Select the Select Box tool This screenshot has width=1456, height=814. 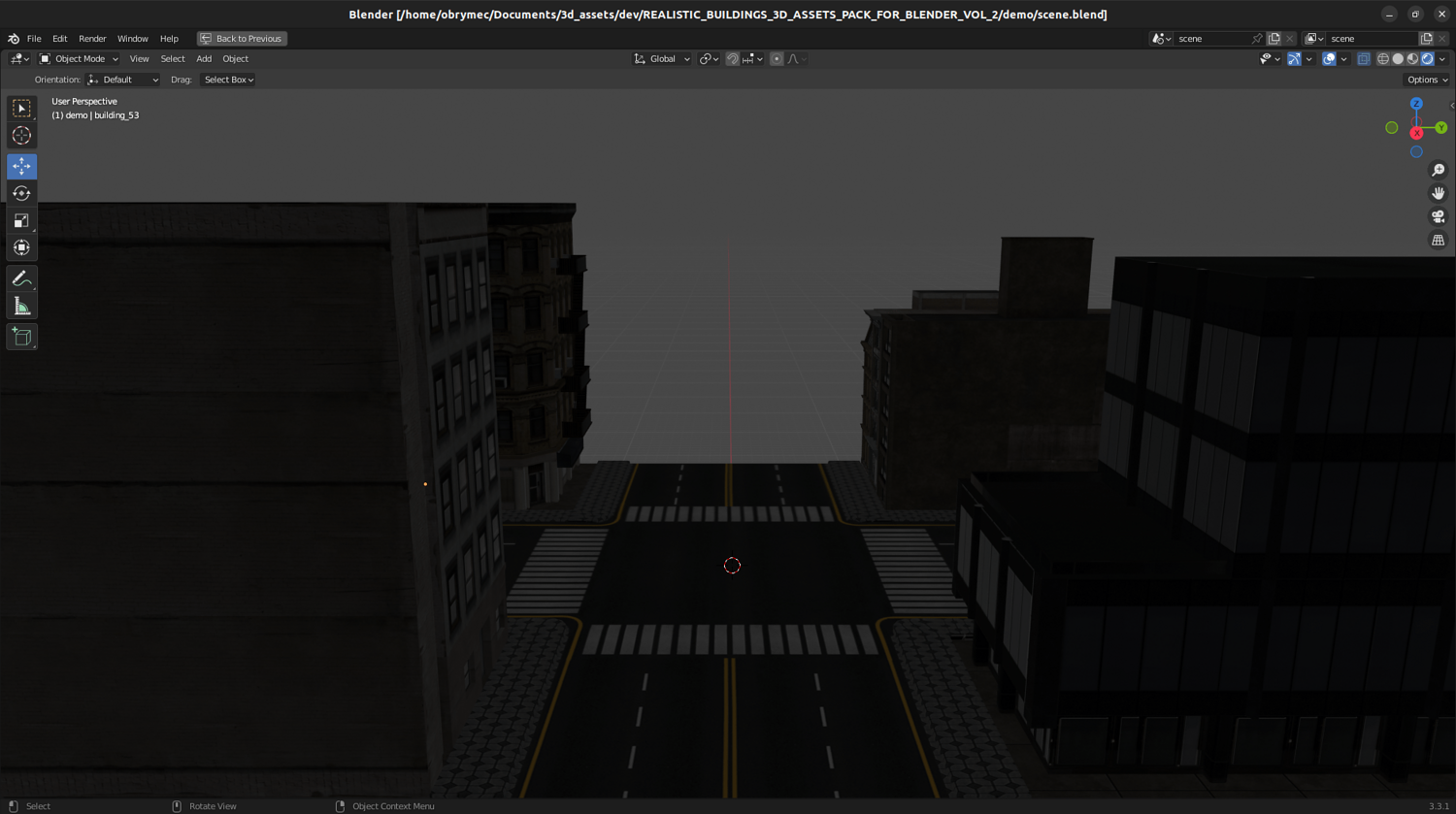21,109
